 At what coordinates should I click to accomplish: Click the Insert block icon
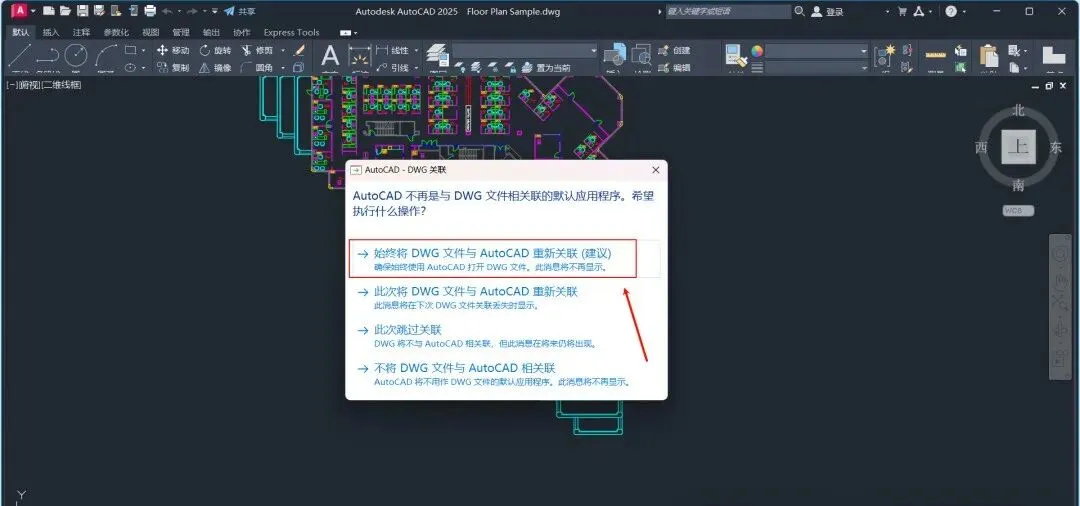point(614,56)
